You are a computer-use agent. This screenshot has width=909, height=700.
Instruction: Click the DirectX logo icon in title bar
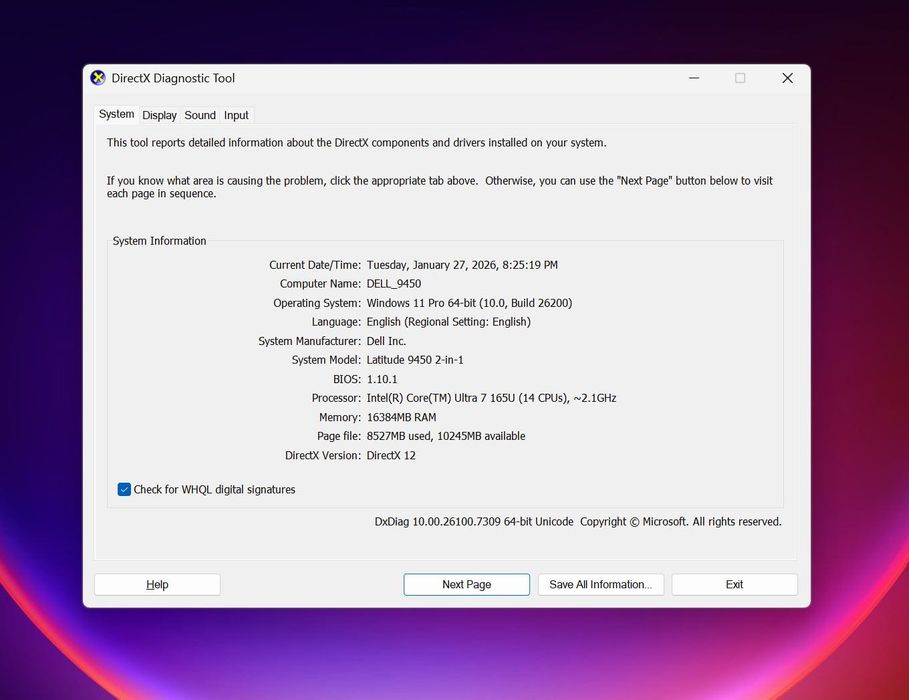(98, 78)
